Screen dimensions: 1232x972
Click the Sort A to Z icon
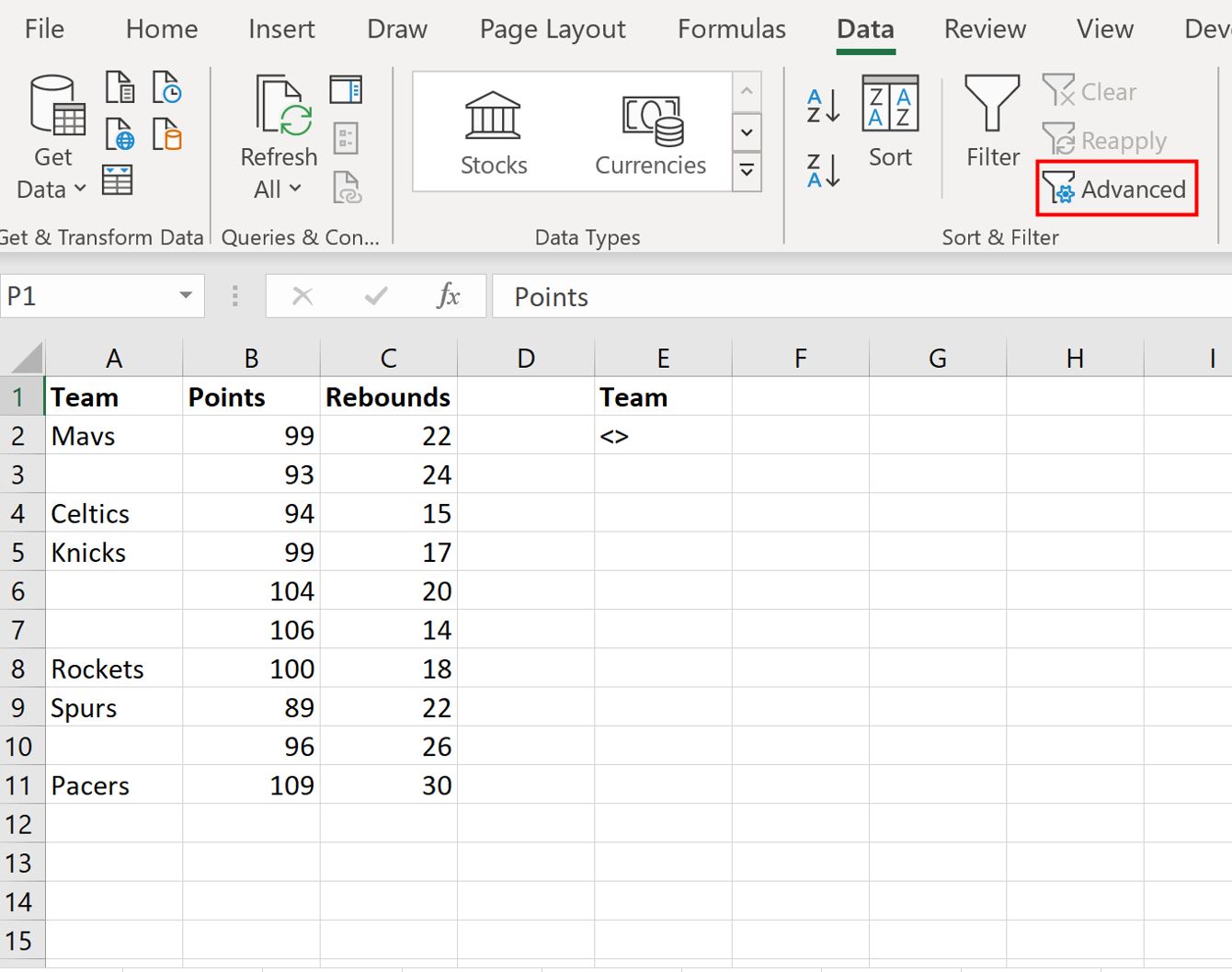(x=821, y=104)
